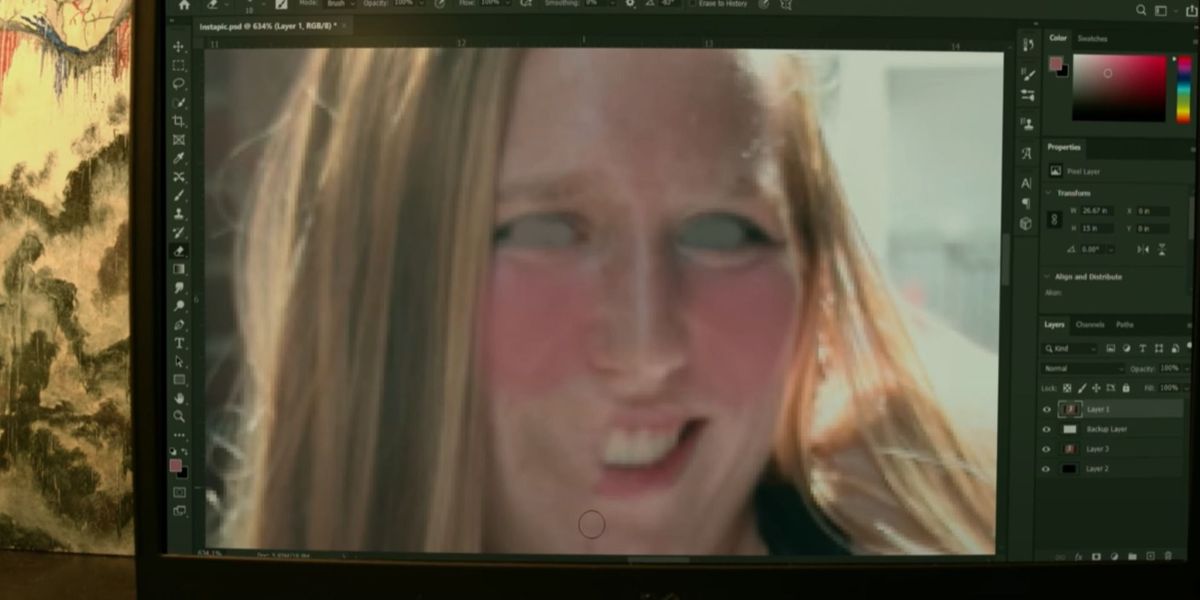
Task: Click the Lasso tool
Action: (179, 84)
